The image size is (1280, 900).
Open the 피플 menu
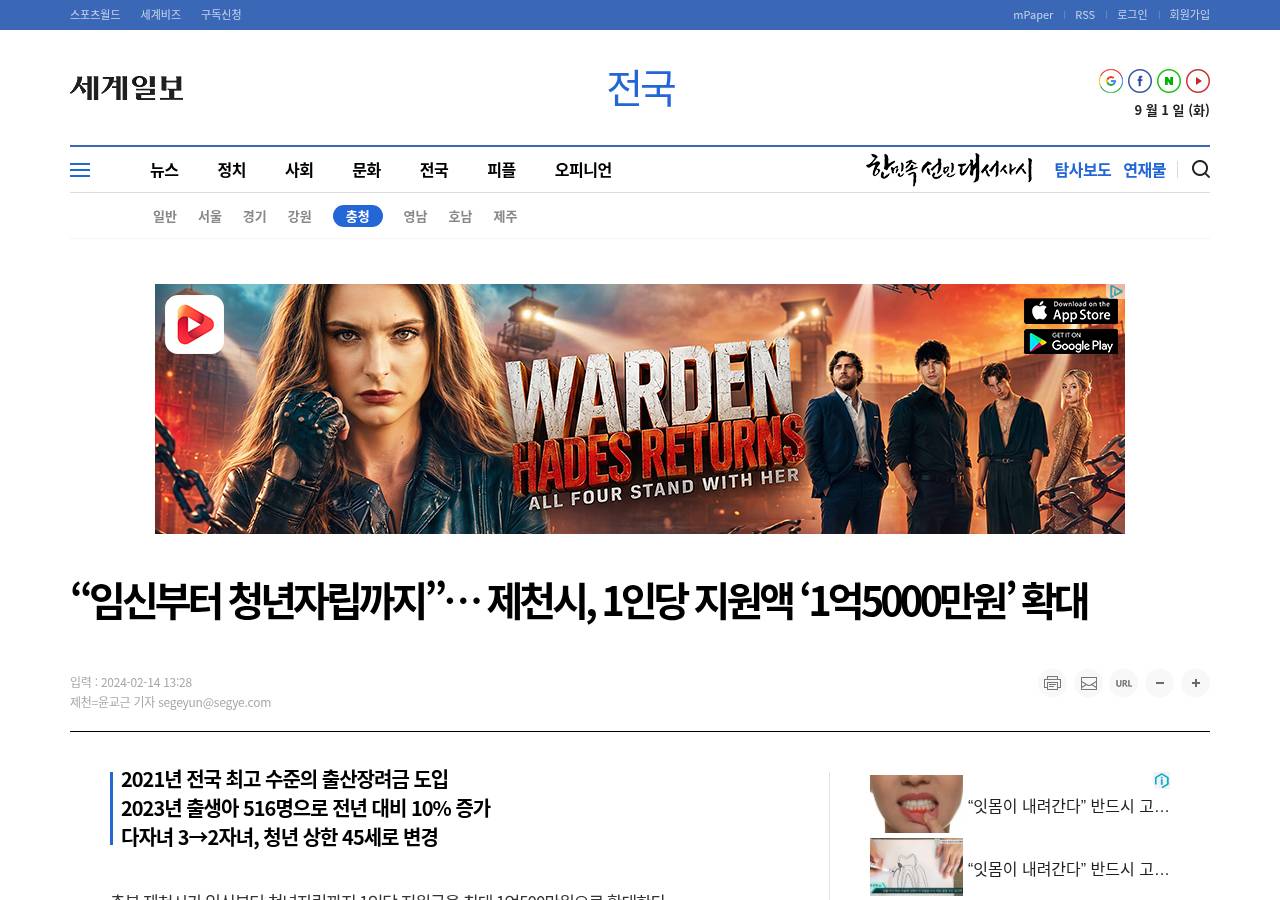502,170
